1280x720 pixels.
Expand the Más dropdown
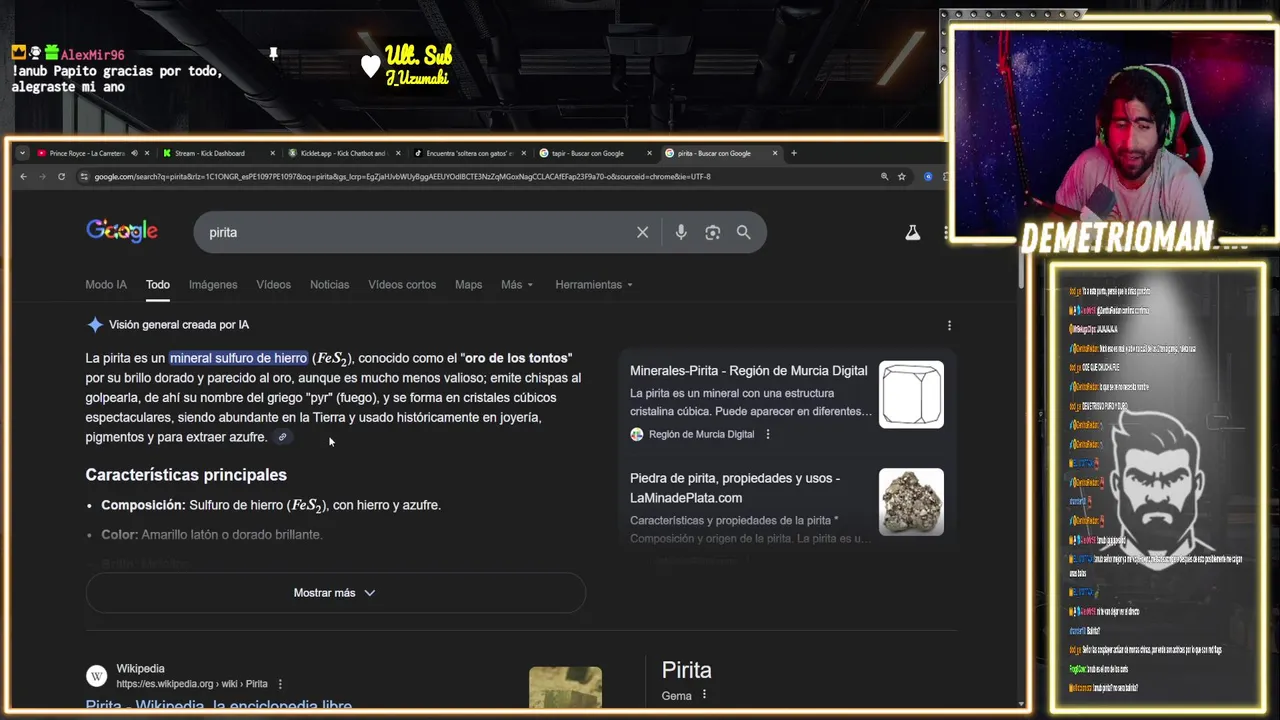[x=517, y=284]
